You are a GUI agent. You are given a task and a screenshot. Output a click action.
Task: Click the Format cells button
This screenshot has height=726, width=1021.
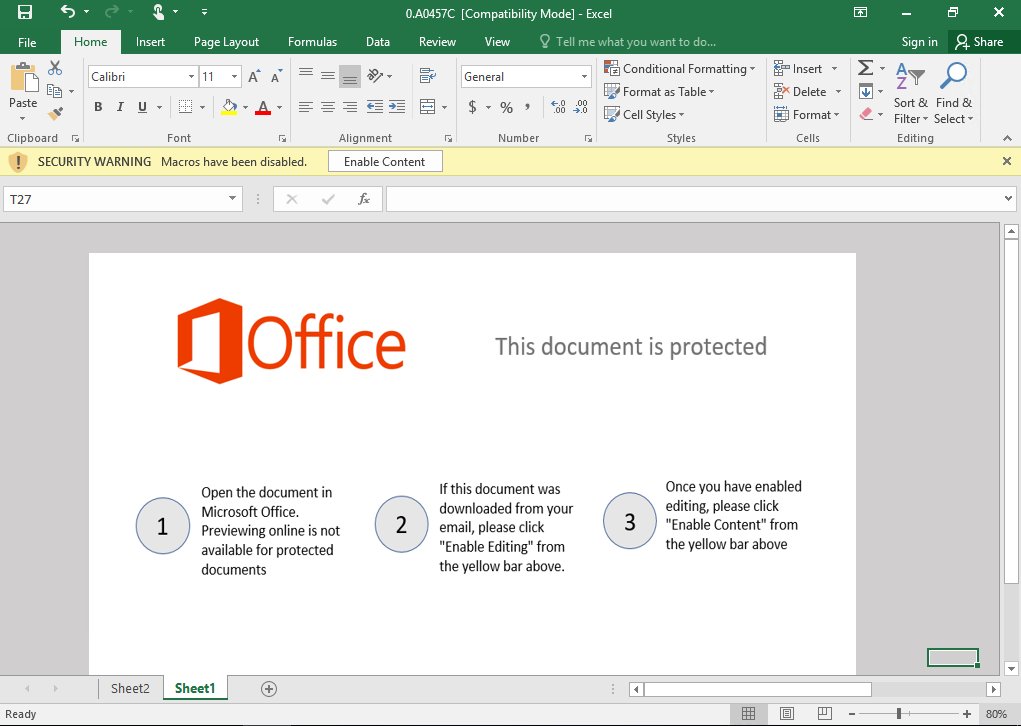807,115
